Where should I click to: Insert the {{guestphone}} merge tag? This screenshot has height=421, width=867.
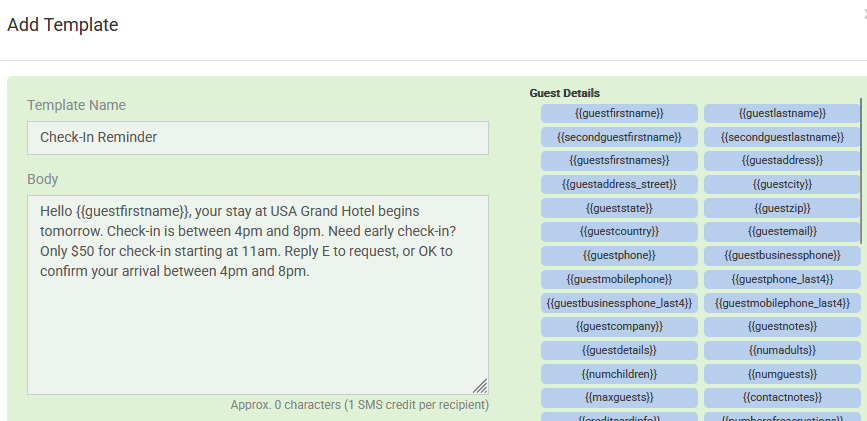[x=619, y=255]
